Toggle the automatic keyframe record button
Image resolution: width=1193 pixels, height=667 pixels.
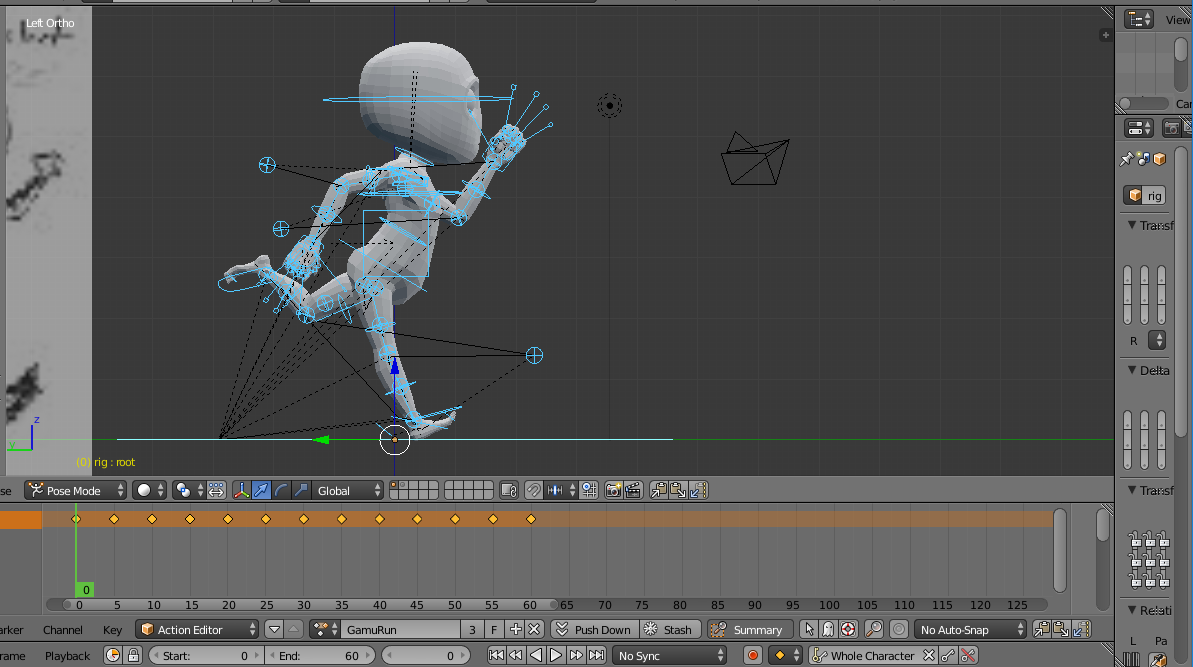pos(753,656)
